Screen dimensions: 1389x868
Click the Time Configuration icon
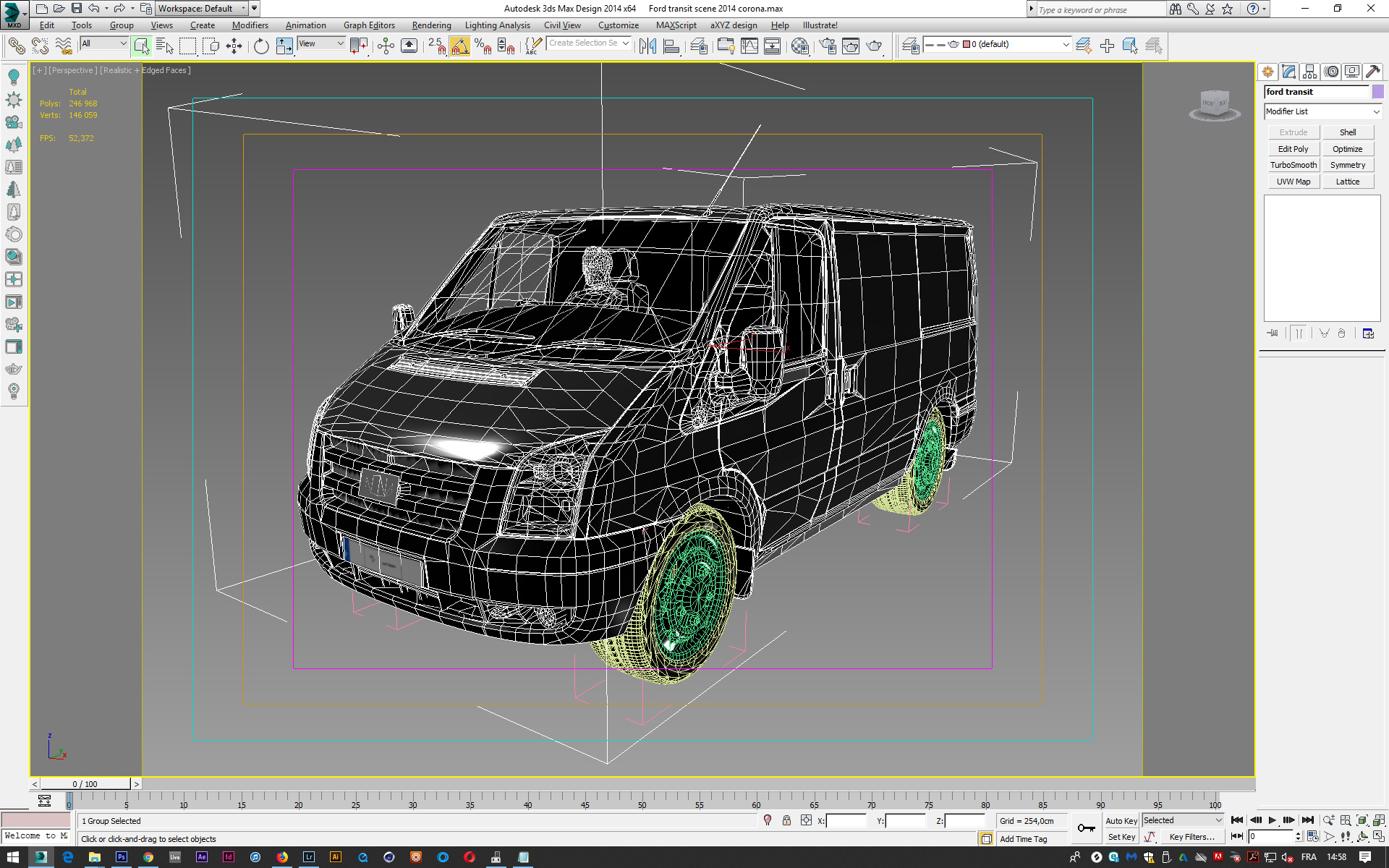tap(1313, 837)
